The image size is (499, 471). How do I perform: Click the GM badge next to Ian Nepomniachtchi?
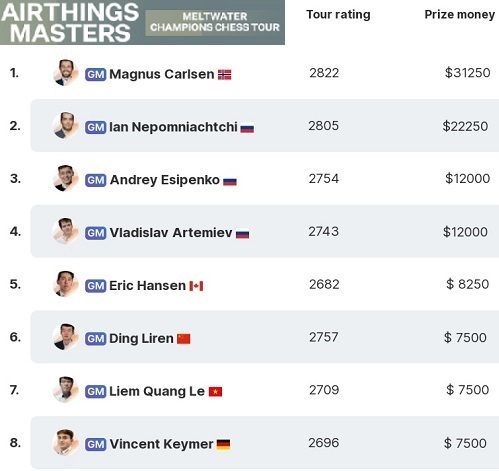(x=95, y=127)
